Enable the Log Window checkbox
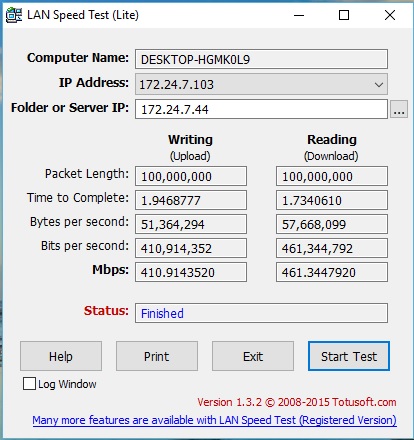The height and width of the screenshot is (440, 414). pyautogui.click(x=29, y=384)
